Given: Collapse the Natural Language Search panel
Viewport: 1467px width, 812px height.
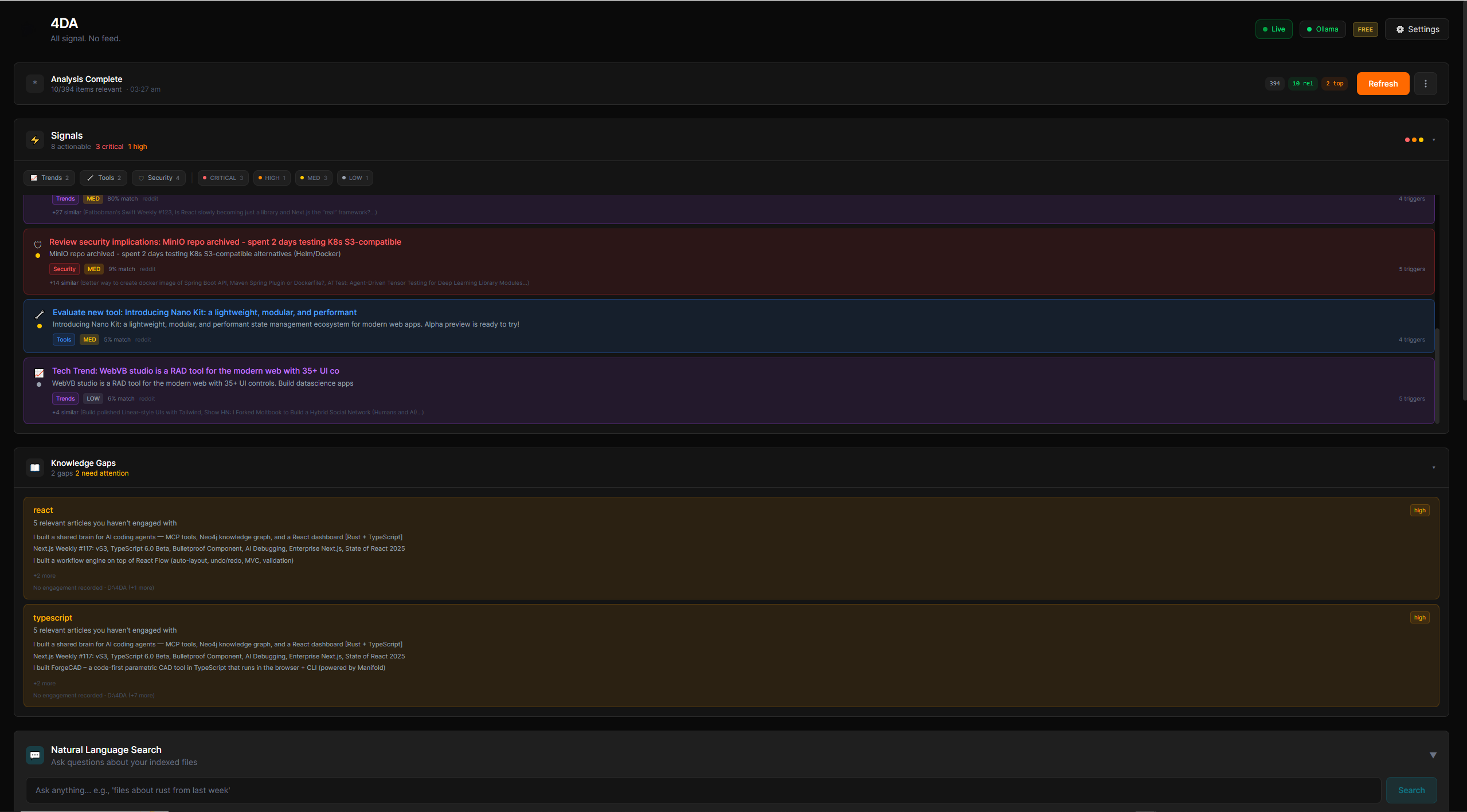Looking at the screenshot, I should tap(1433, 755).
